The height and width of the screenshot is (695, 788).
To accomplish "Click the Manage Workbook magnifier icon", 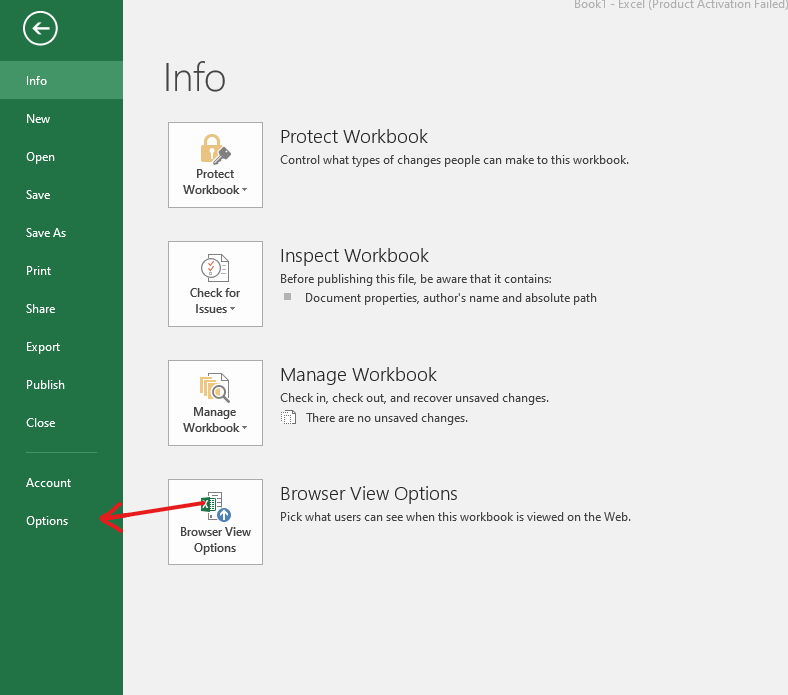I will pyautogui.click(x=215, y=387).
